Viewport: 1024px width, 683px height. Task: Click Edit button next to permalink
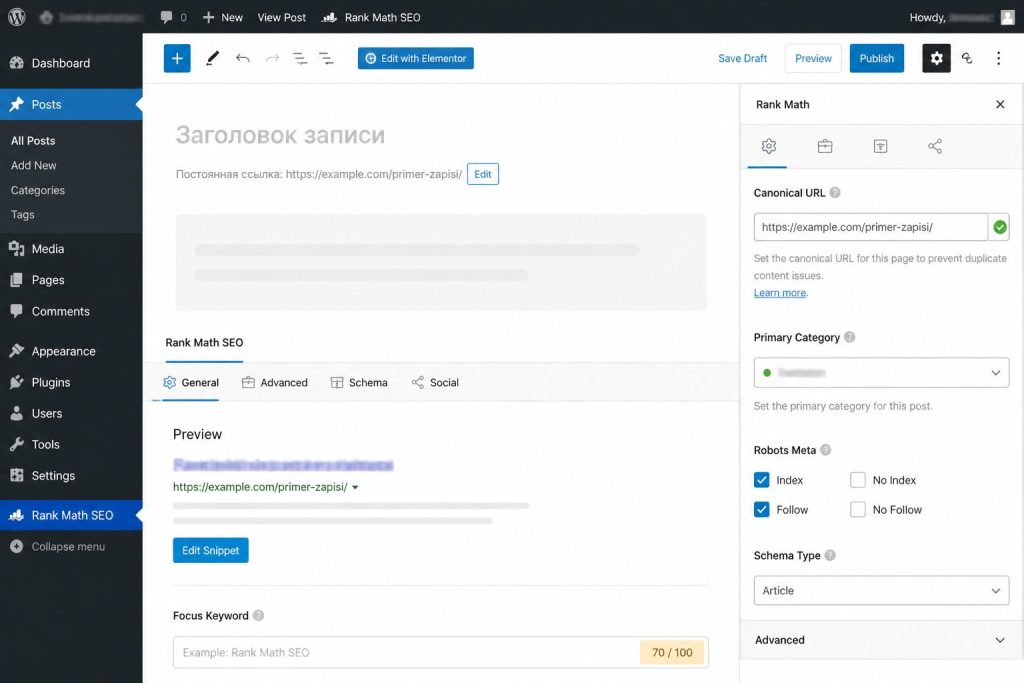click(483, 174)
